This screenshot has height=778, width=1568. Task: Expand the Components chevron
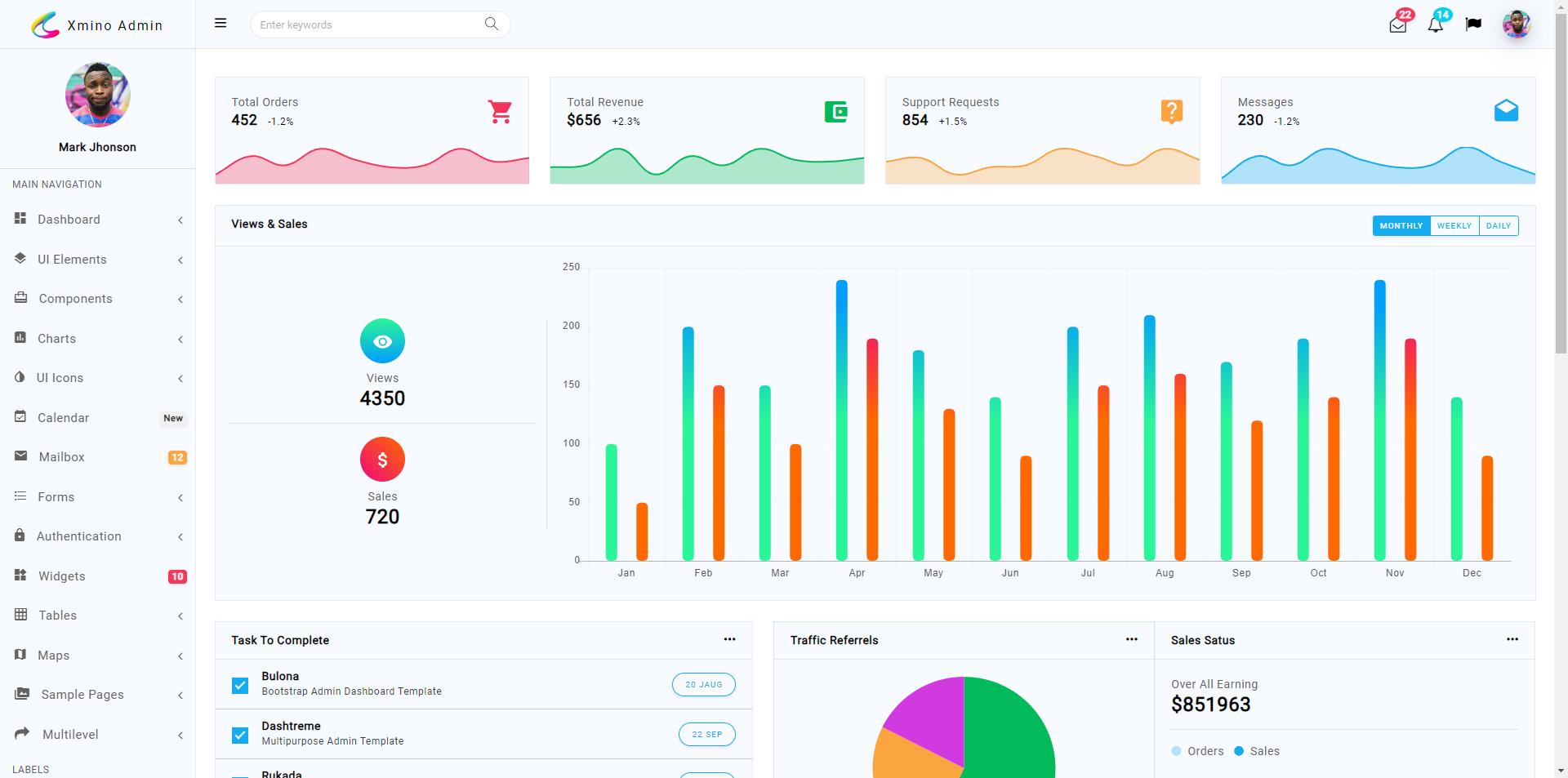[180, 300]
